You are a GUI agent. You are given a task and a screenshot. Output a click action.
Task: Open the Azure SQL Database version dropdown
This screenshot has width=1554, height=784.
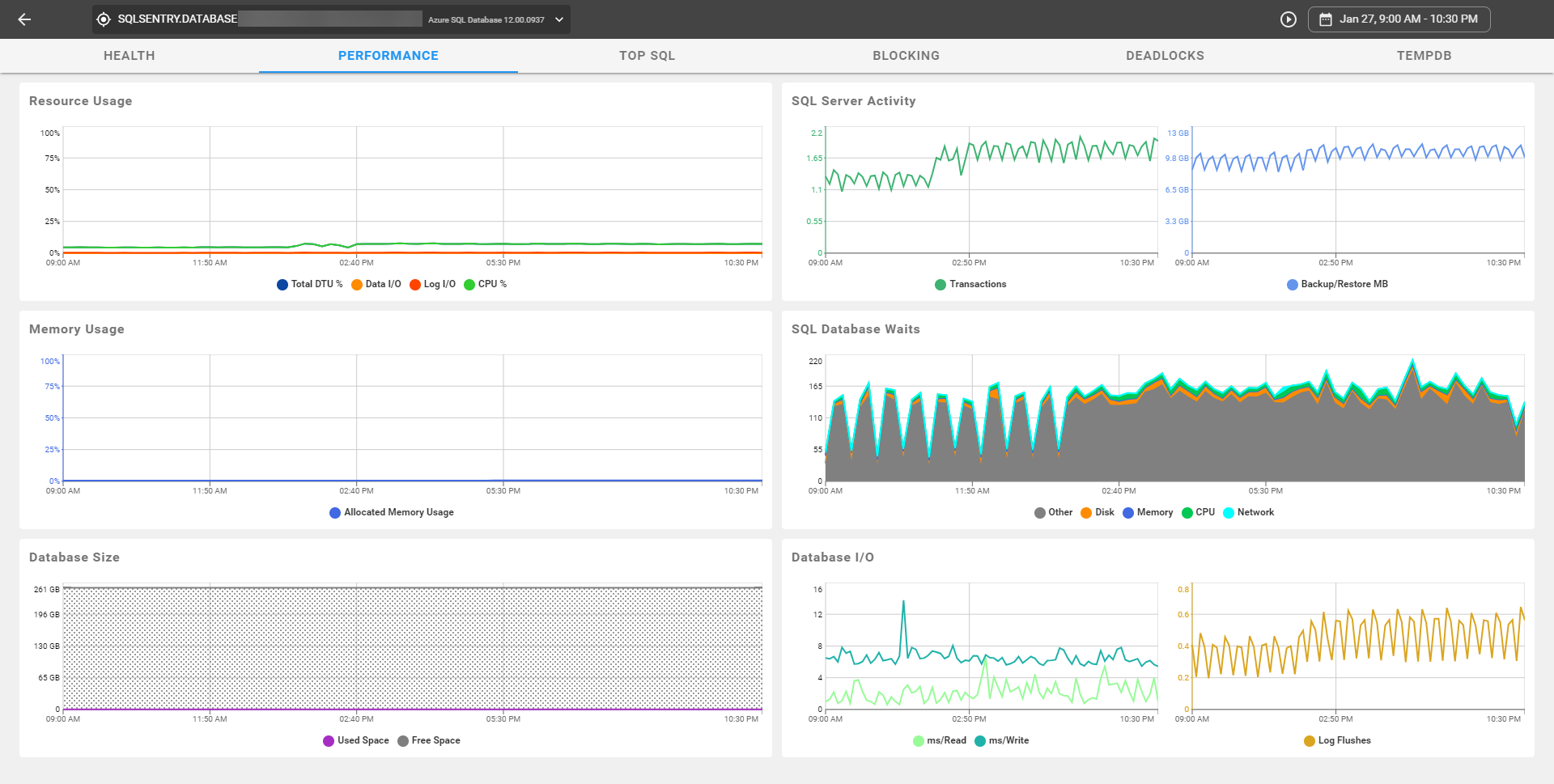point(558,19)
